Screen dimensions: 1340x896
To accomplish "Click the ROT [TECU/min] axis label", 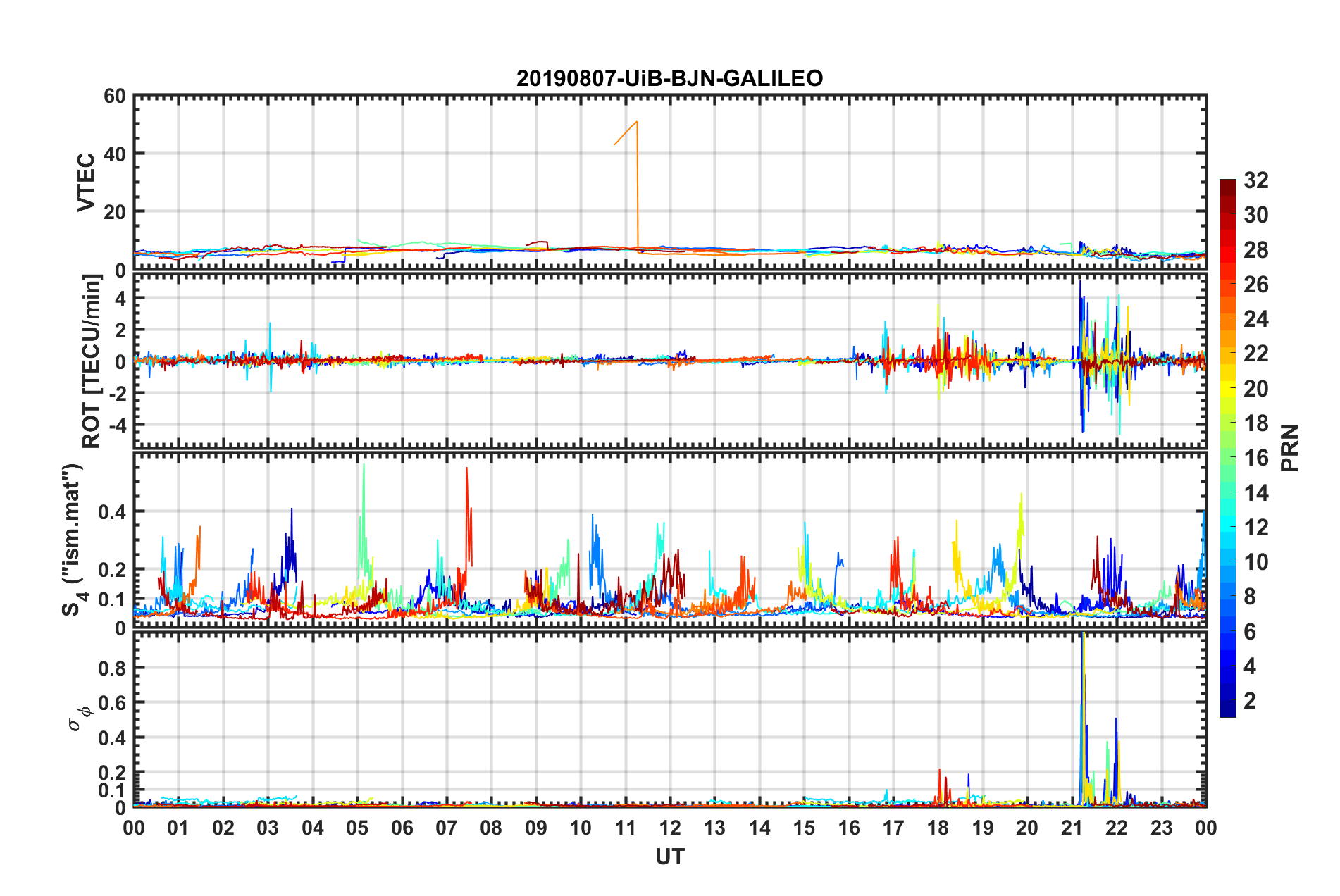I will (x=92, y=361).
